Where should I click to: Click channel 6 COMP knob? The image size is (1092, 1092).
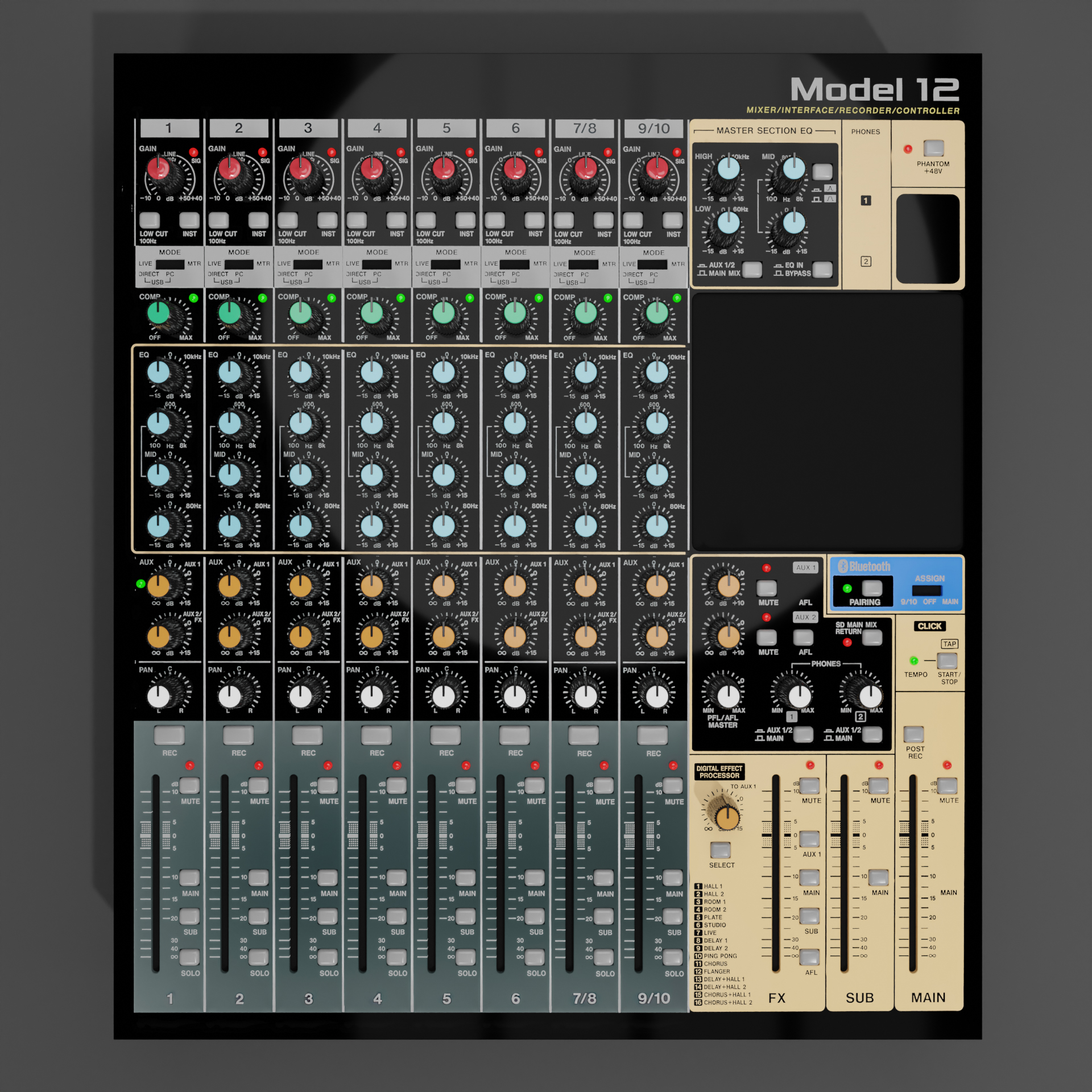[x=515, y=312]
